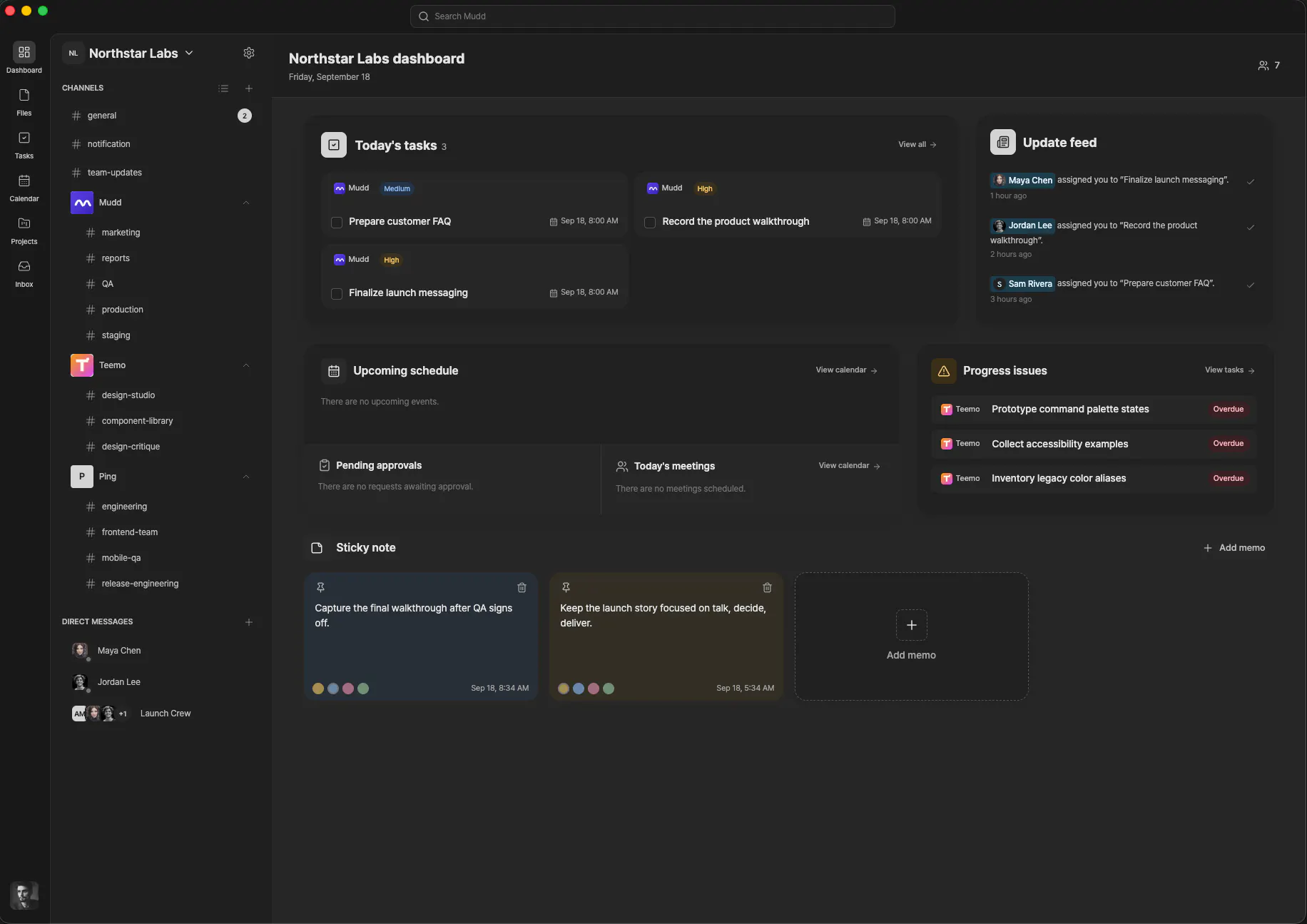Open Jordan Lee direct message
Image resolution: width=1307 pixels, height=924 pixels.
[161, 682]
